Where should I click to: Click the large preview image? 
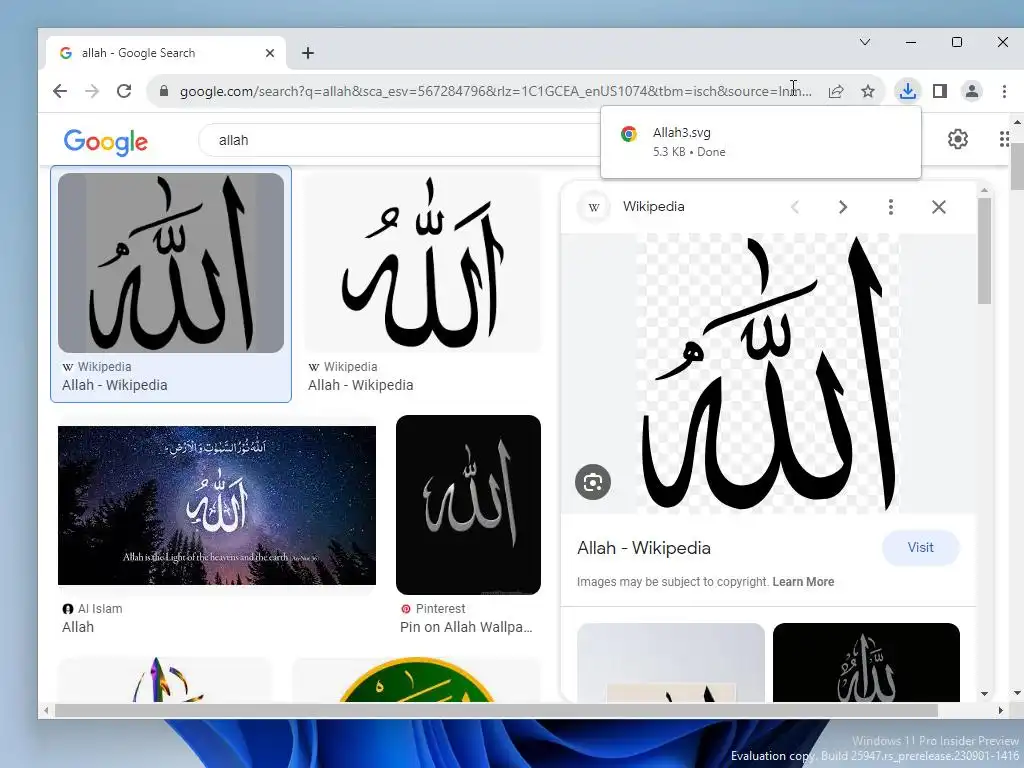(x=768, y=374)
